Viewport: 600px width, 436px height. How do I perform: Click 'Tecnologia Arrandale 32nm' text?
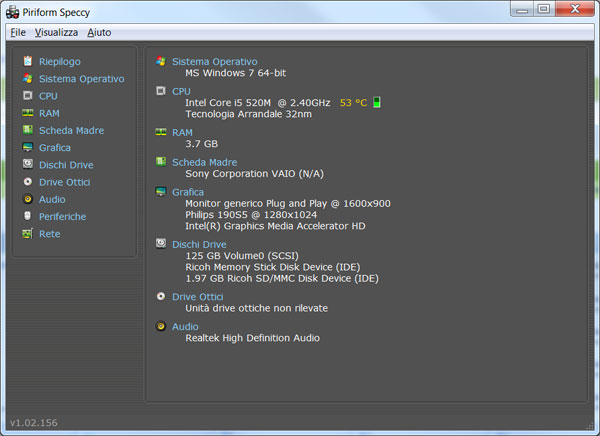[248, 114]
